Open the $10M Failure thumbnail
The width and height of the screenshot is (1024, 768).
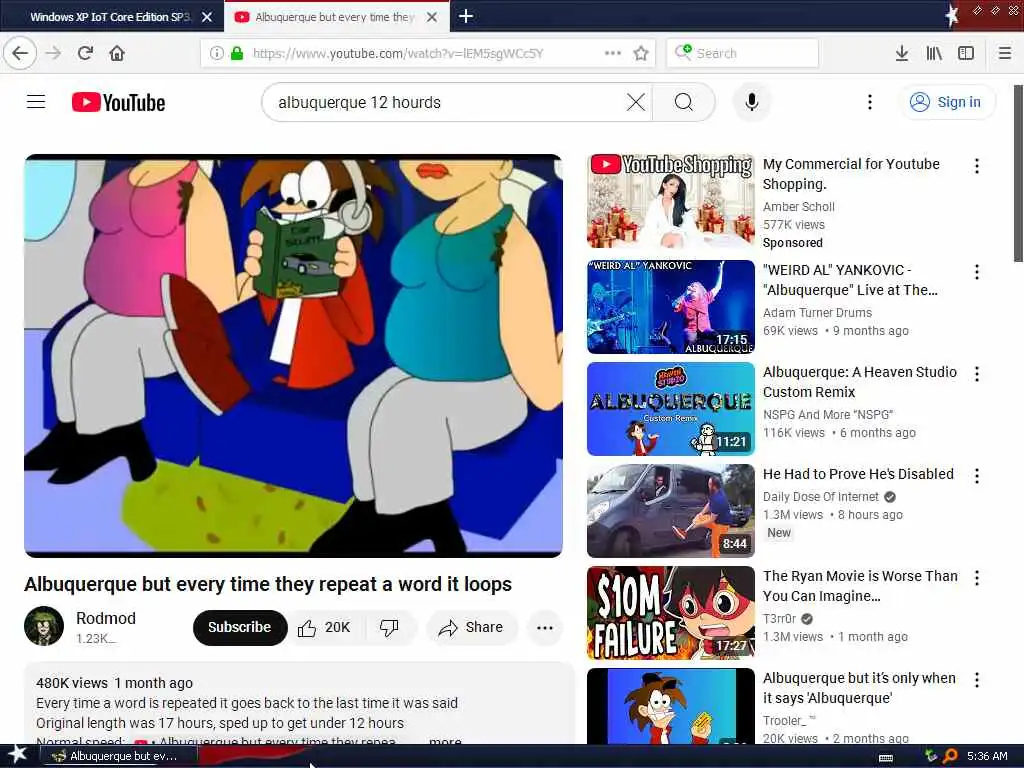coord(671,613)
